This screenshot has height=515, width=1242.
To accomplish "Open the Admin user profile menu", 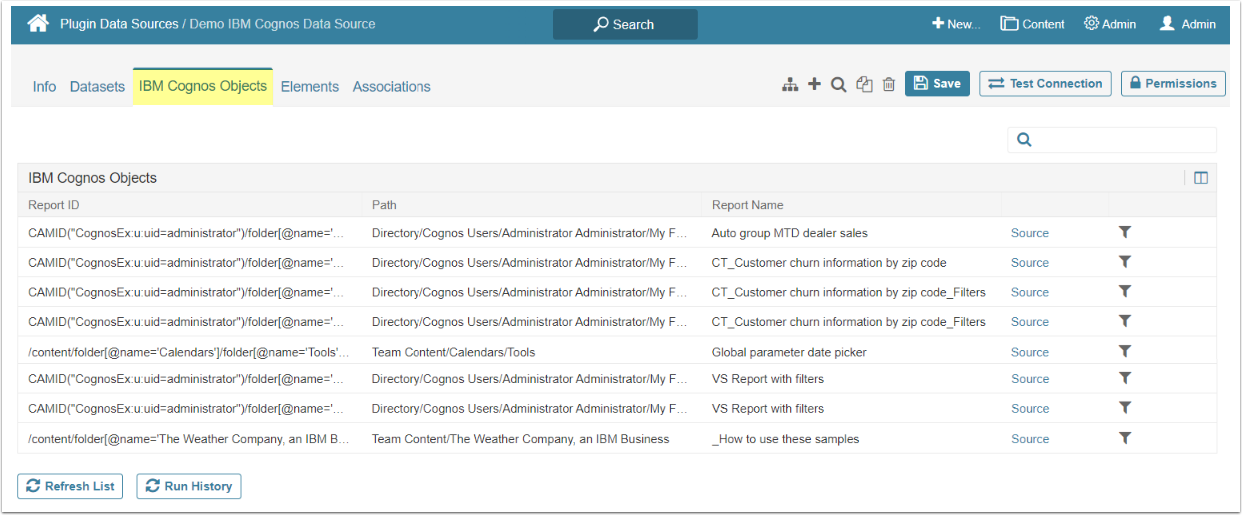I will pos(1187,24).
